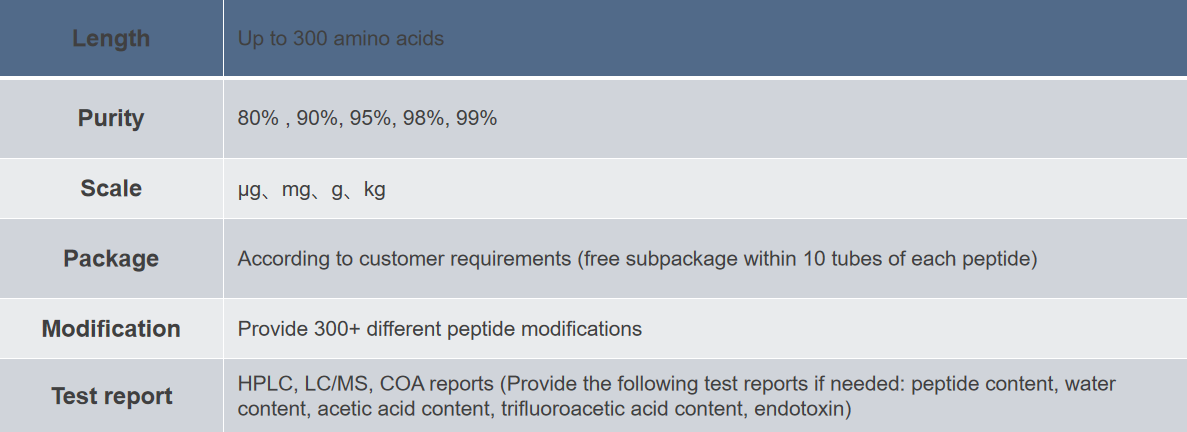Click the scale units μg, mg, g, kg
1187x432 pixels.
tap(312, 189)
